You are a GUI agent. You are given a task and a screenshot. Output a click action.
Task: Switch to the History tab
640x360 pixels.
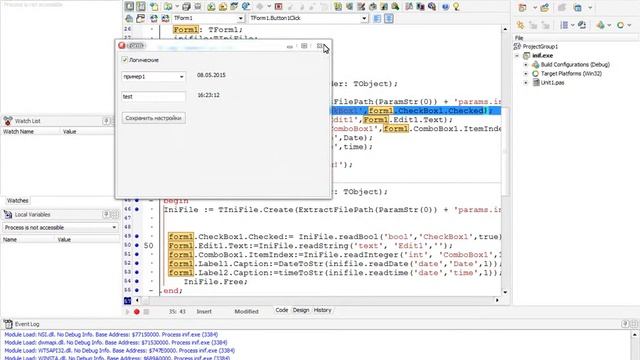322,310
